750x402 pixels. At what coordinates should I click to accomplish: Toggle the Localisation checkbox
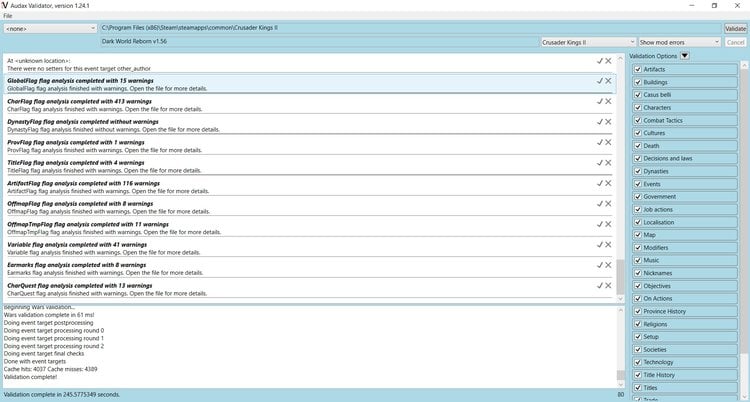637,222
